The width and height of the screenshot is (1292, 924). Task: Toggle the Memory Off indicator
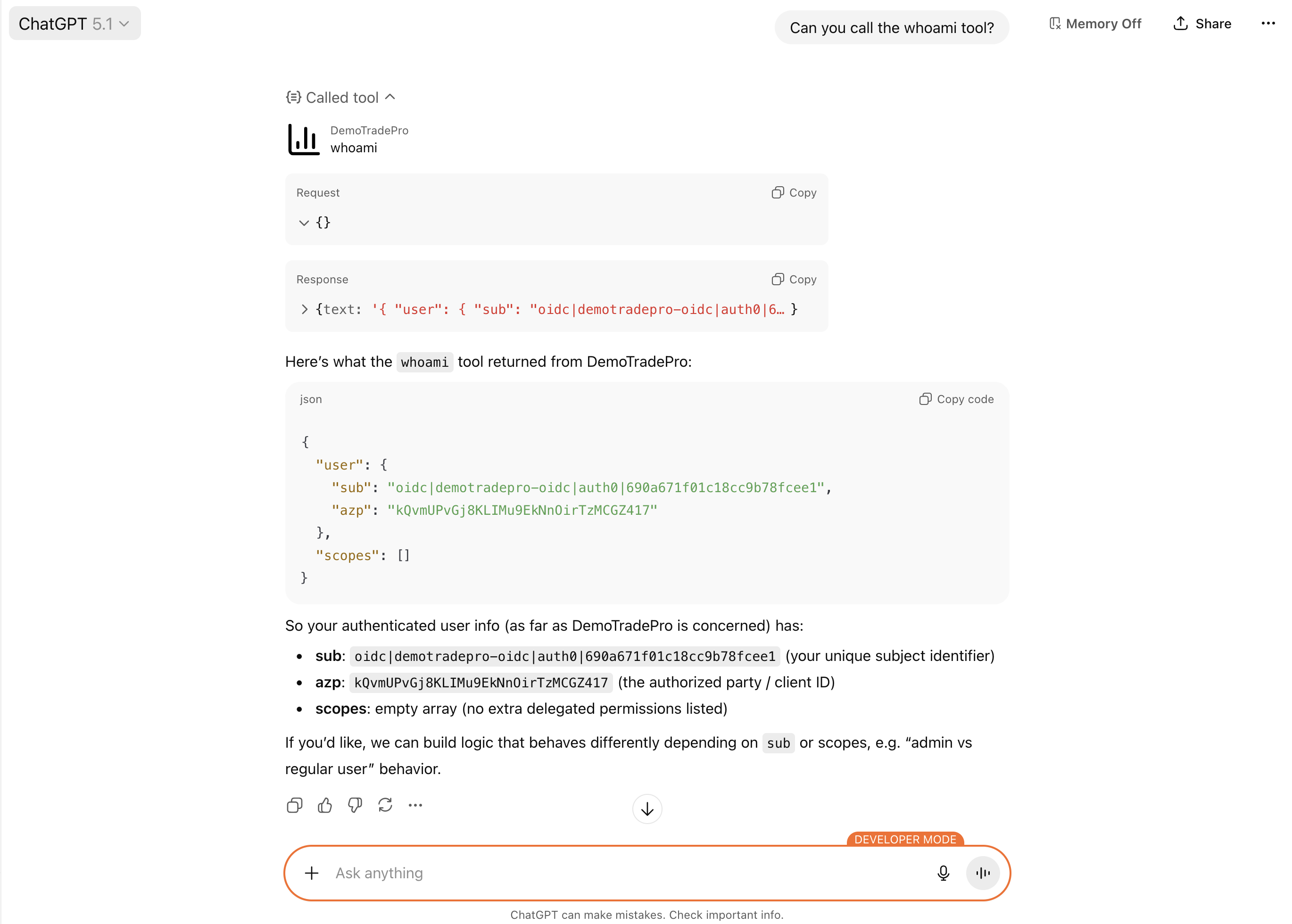1095,23
